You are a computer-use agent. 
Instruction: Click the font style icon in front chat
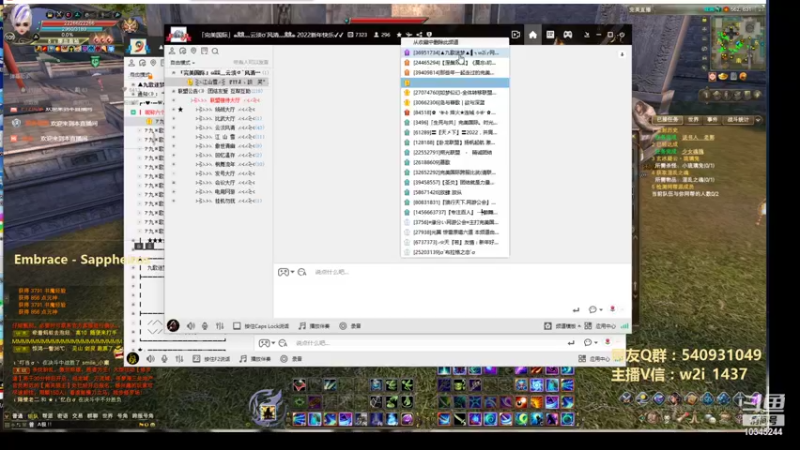[302, 272]
